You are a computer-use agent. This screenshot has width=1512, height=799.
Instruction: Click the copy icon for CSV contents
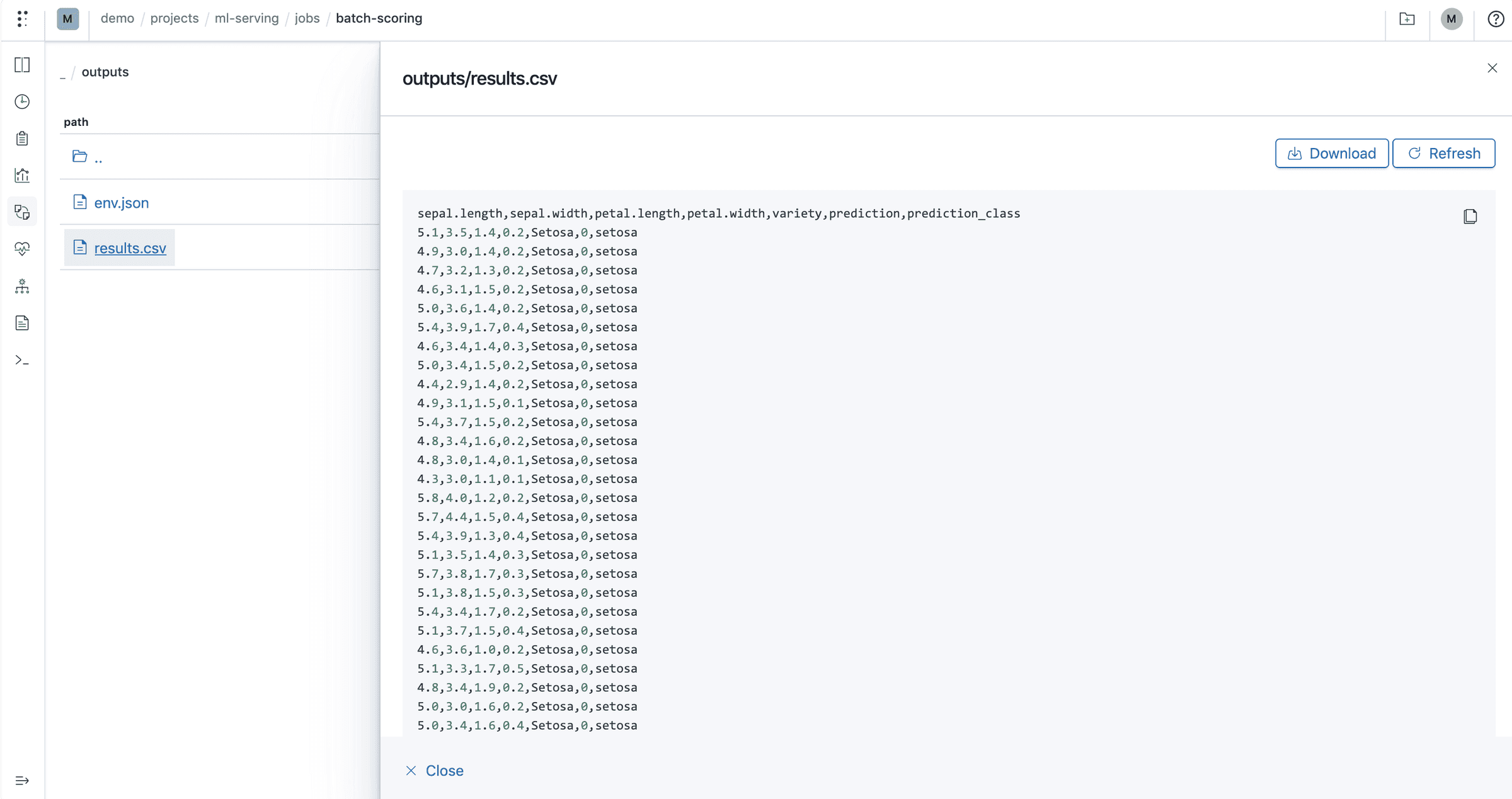click(1470, 216)
